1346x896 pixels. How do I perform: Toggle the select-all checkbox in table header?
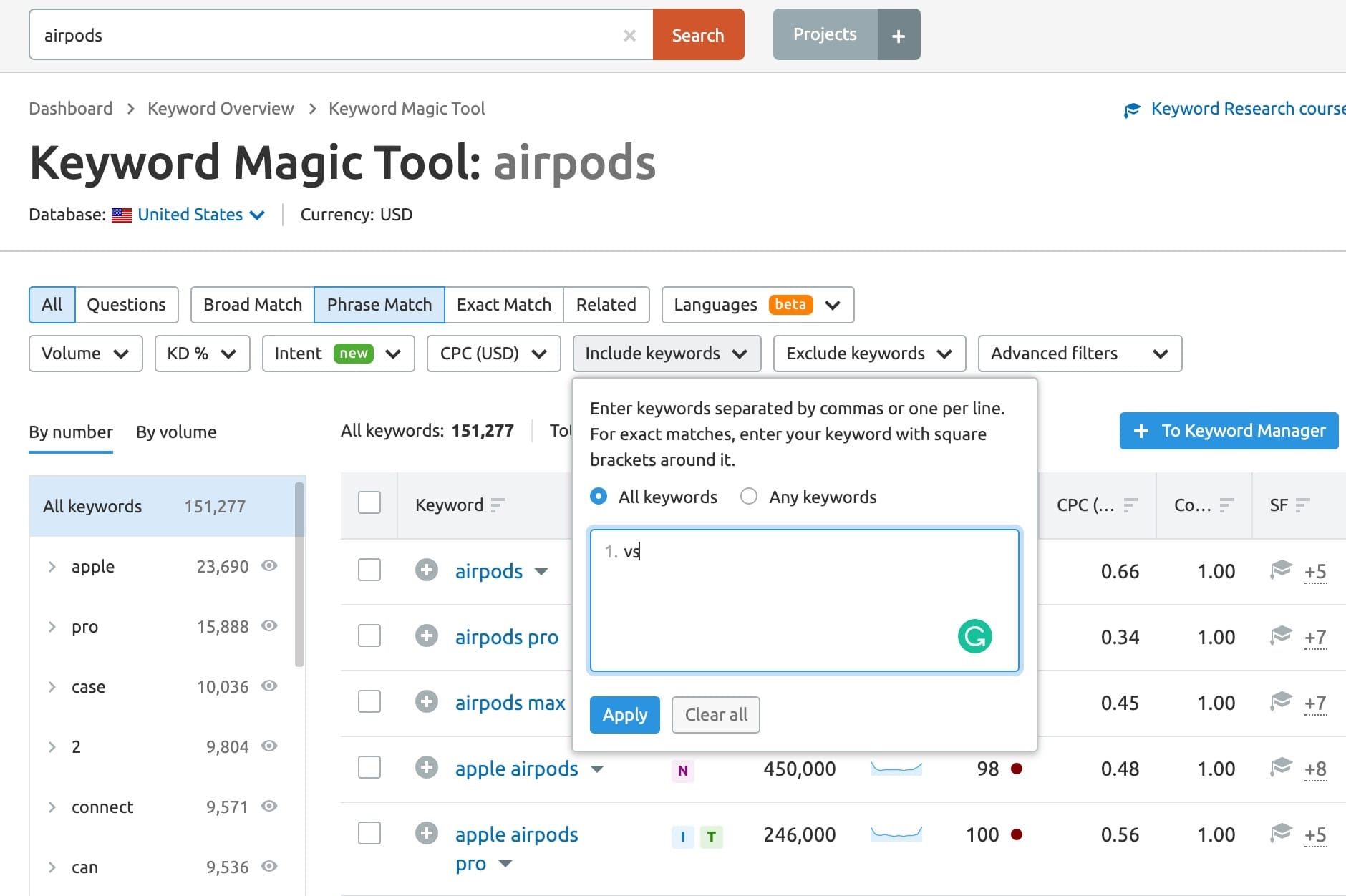point(369,502)
